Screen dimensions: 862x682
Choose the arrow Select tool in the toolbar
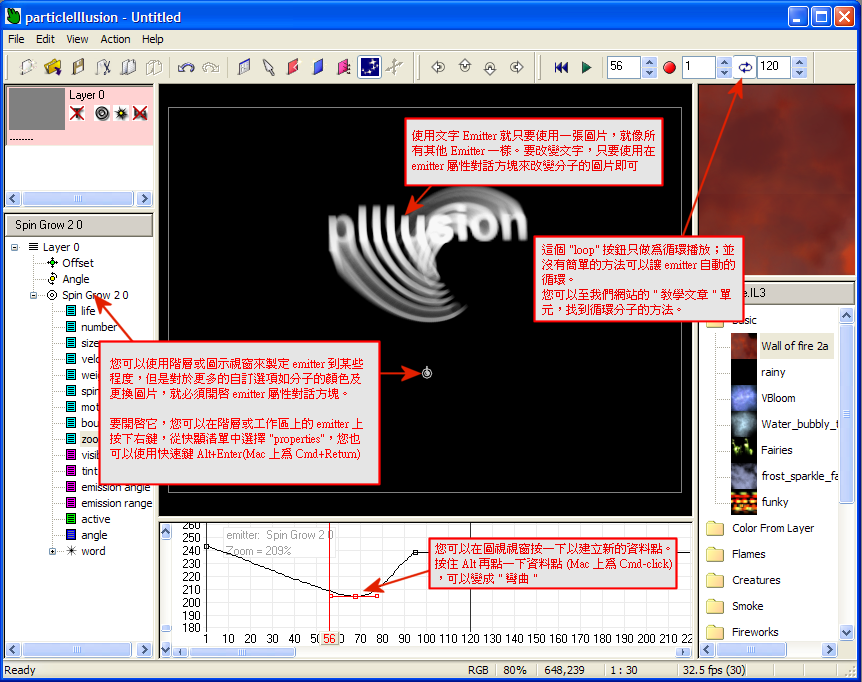(268, 67)
